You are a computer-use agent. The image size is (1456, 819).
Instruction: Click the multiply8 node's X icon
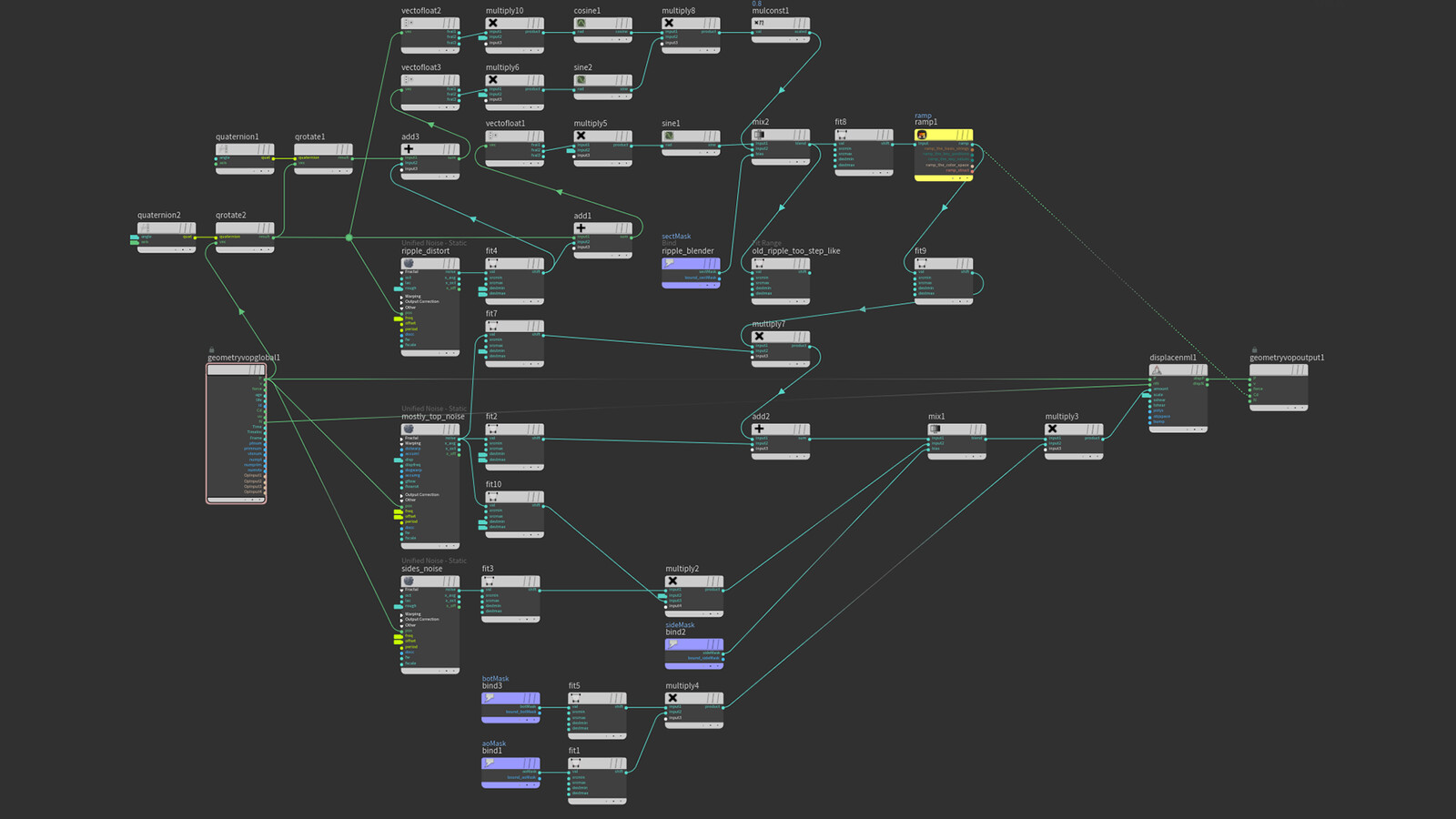(669, 23)
